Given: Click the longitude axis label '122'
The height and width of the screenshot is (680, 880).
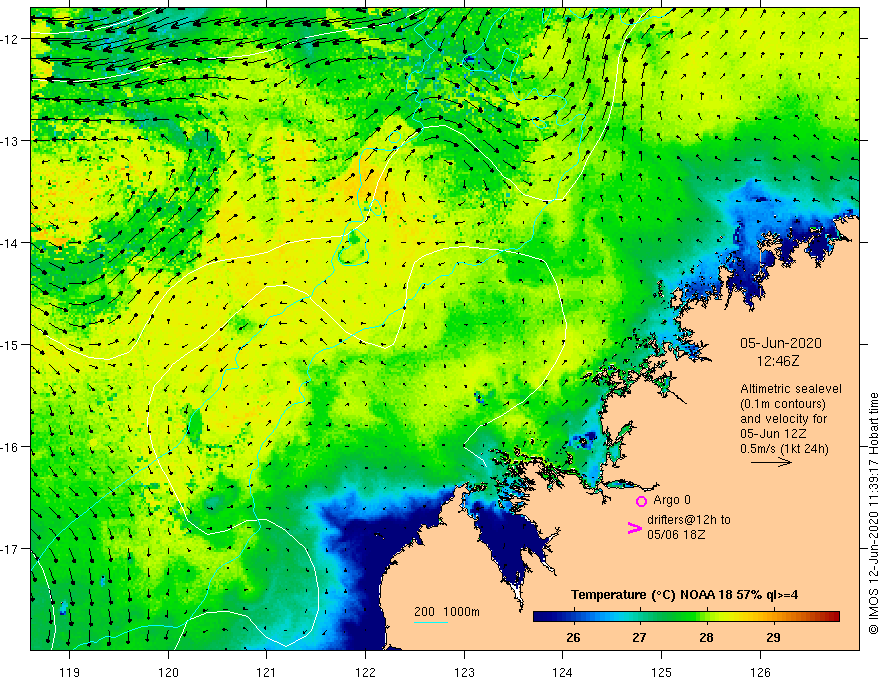Looking at the screenshot, I should (x=365, y=672).
